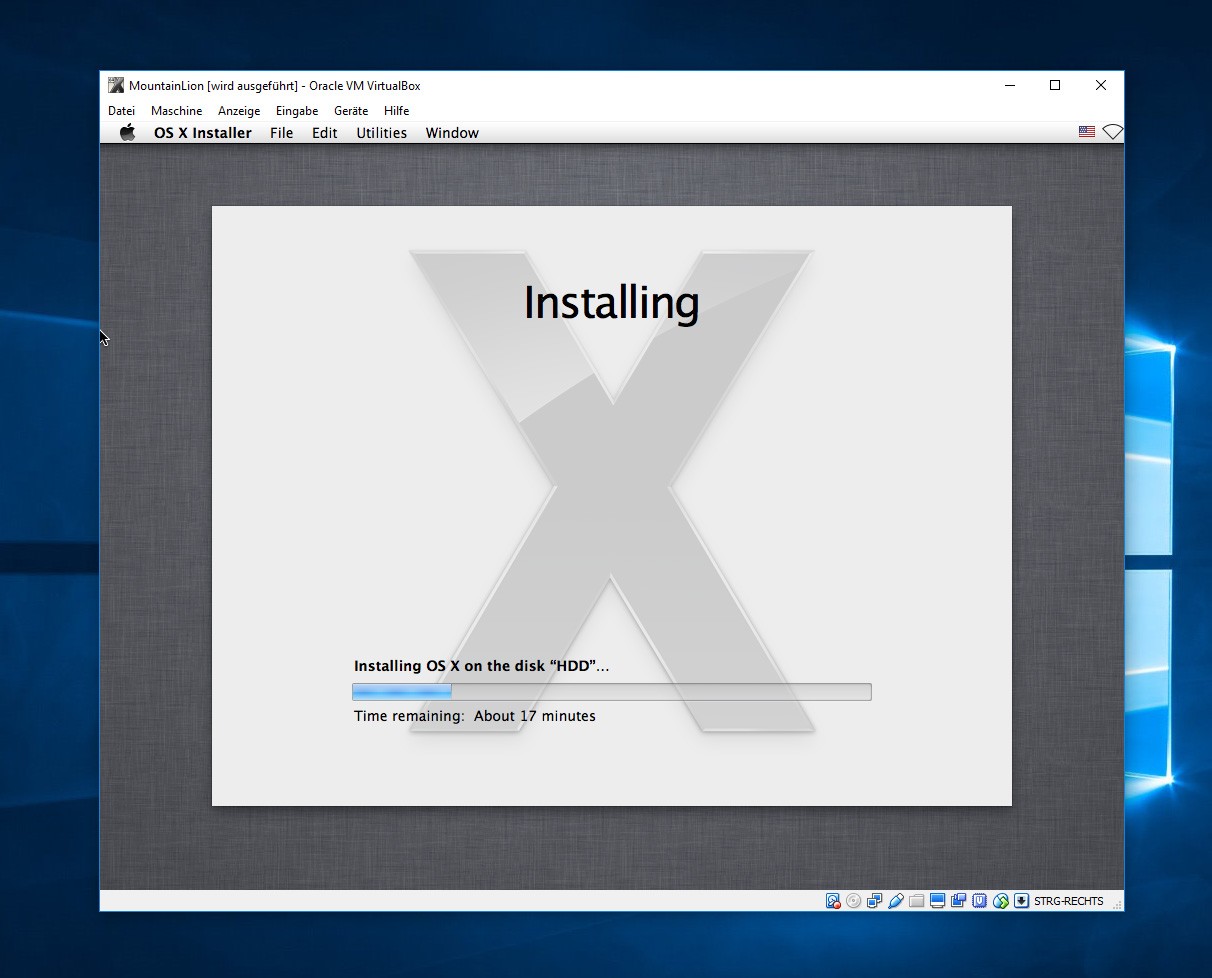Click the USB devices status icon

[x=896, y=901]
